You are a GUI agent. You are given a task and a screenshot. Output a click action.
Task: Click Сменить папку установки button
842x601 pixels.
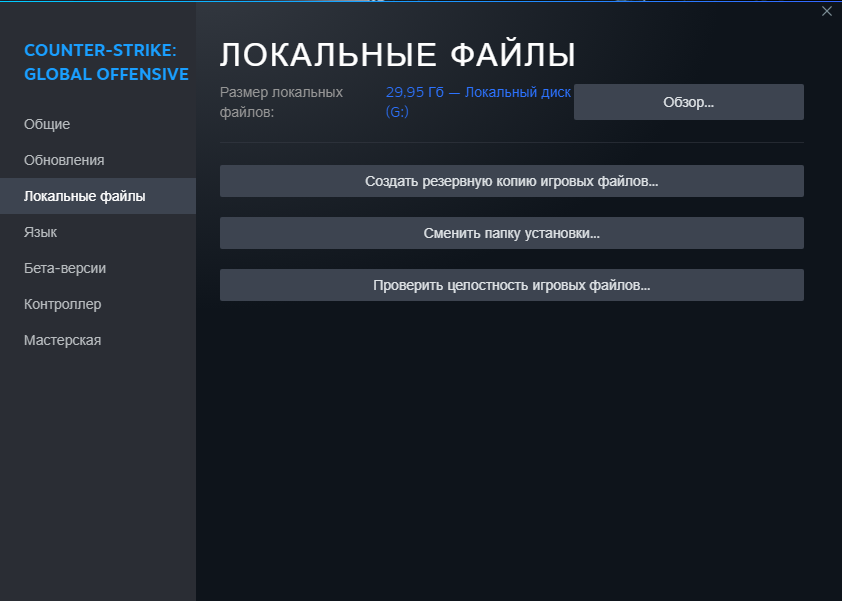point(511,233)
